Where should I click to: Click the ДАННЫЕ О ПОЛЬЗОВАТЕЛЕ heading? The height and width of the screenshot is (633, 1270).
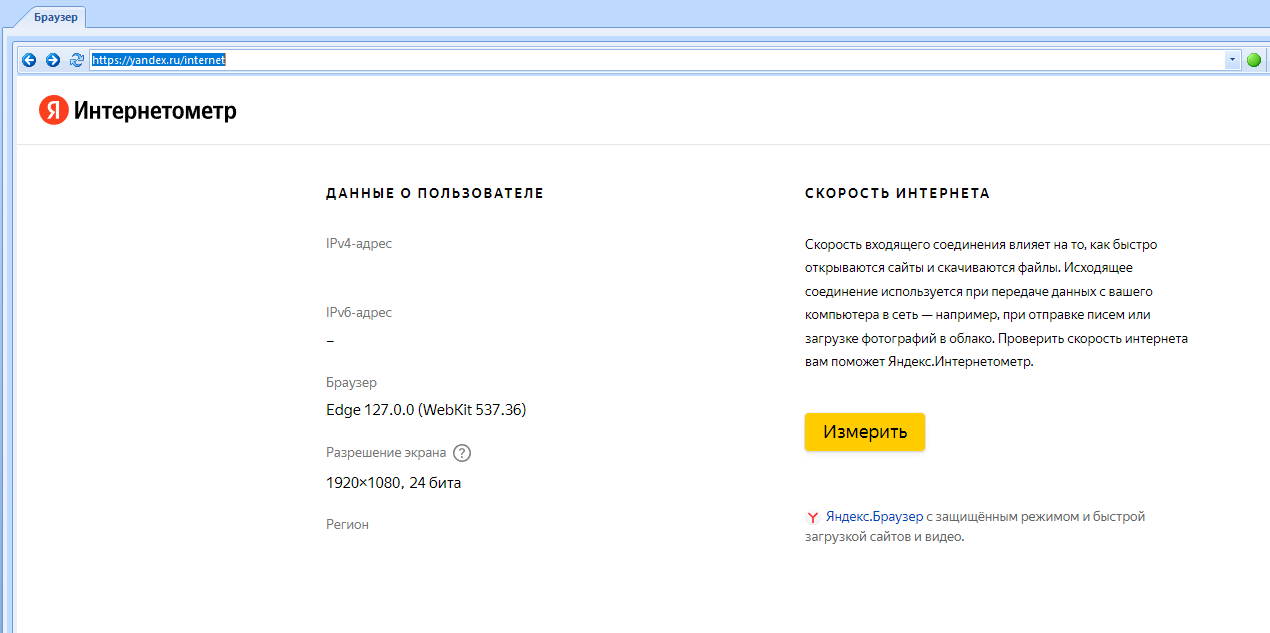coord(435,193)
